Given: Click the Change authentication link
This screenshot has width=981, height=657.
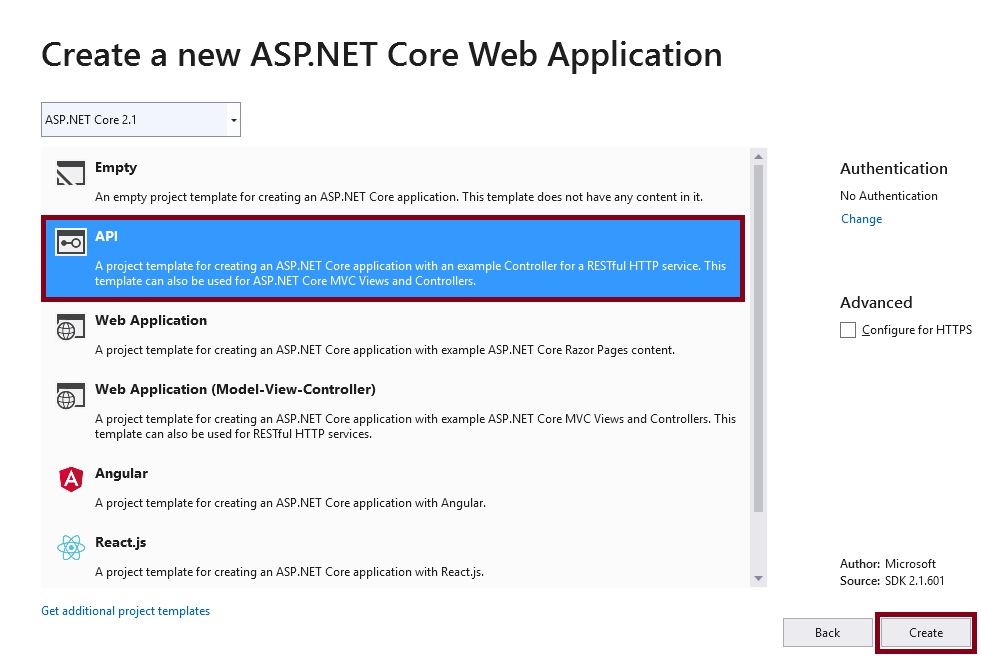Looking at the screenshot, I should 861,218.
